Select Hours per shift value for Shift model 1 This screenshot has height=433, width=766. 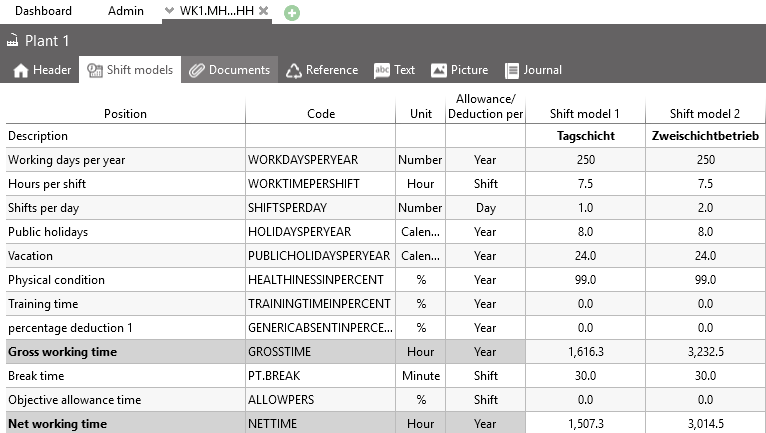coord(585,184)
